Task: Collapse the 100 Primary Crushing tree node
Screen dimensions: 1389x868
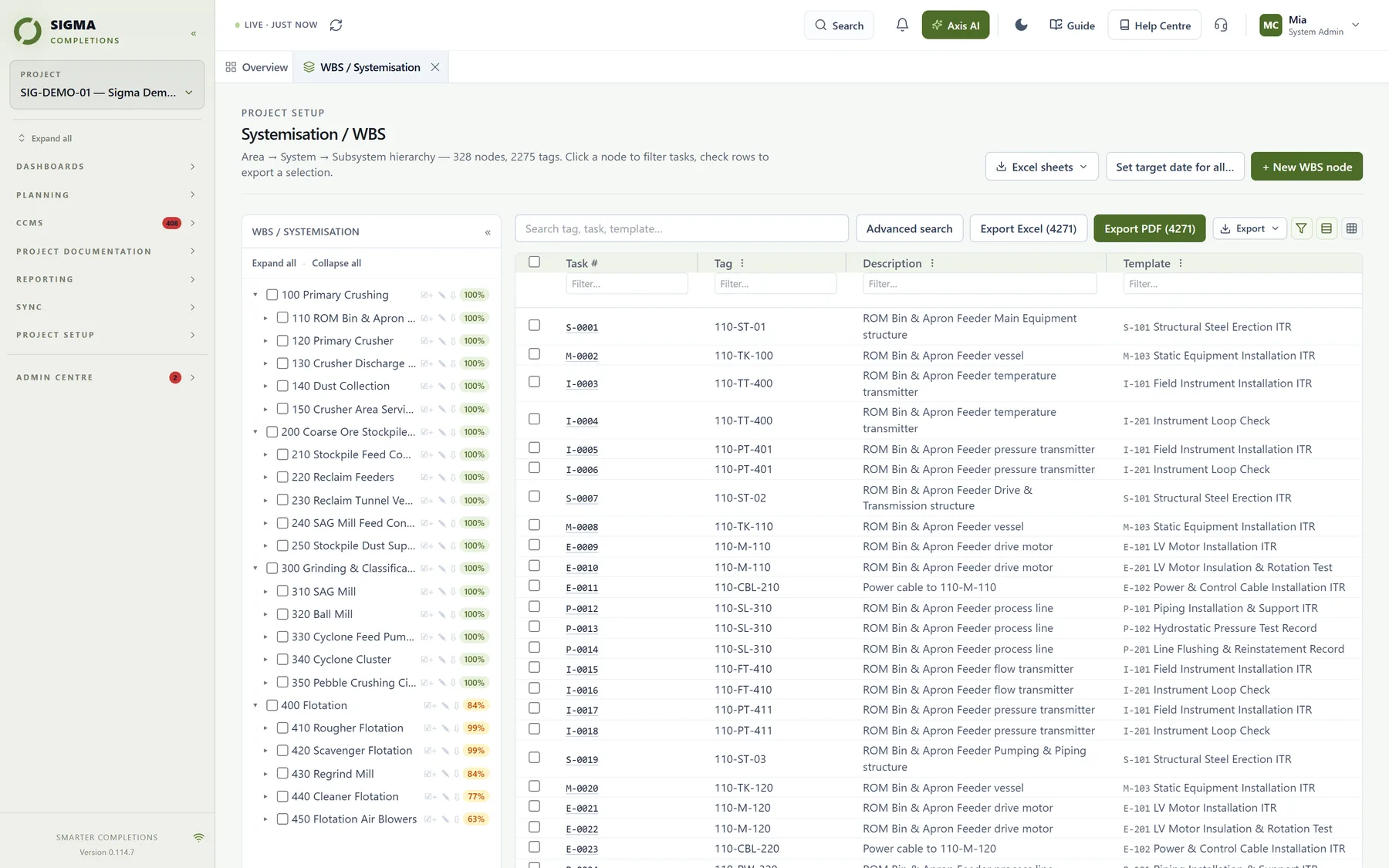Action: pos(255,295)
